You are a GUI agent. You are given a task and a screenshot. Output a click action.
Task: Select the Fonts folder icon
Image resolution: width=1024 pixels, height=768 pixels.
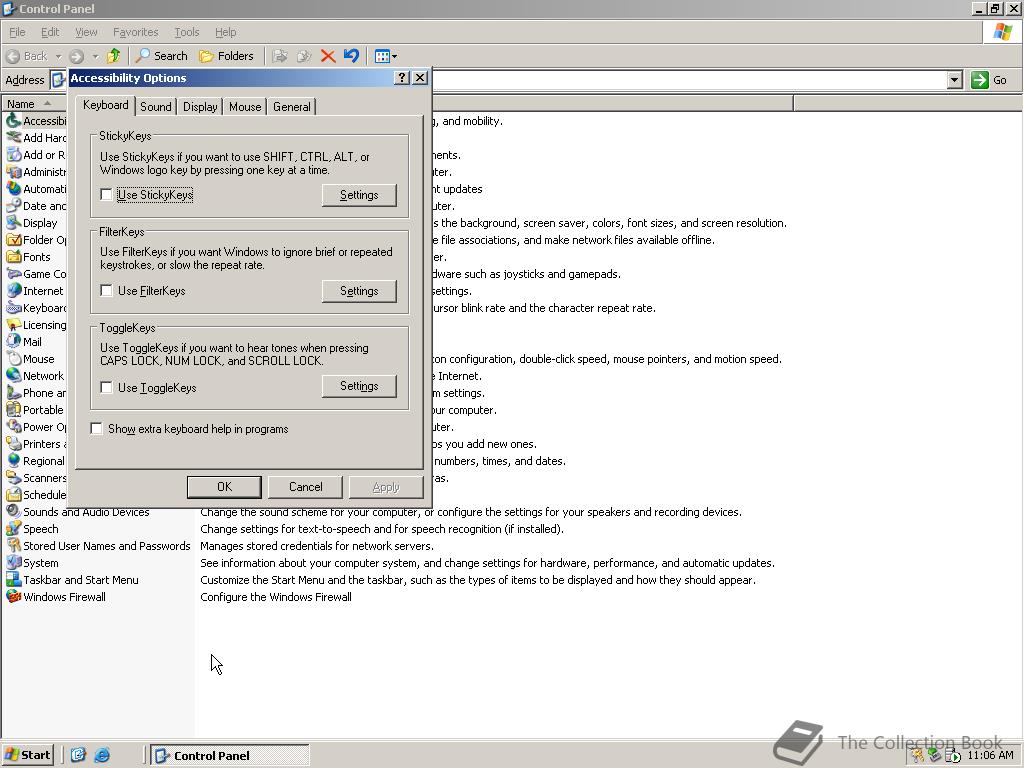coord(14,256)
